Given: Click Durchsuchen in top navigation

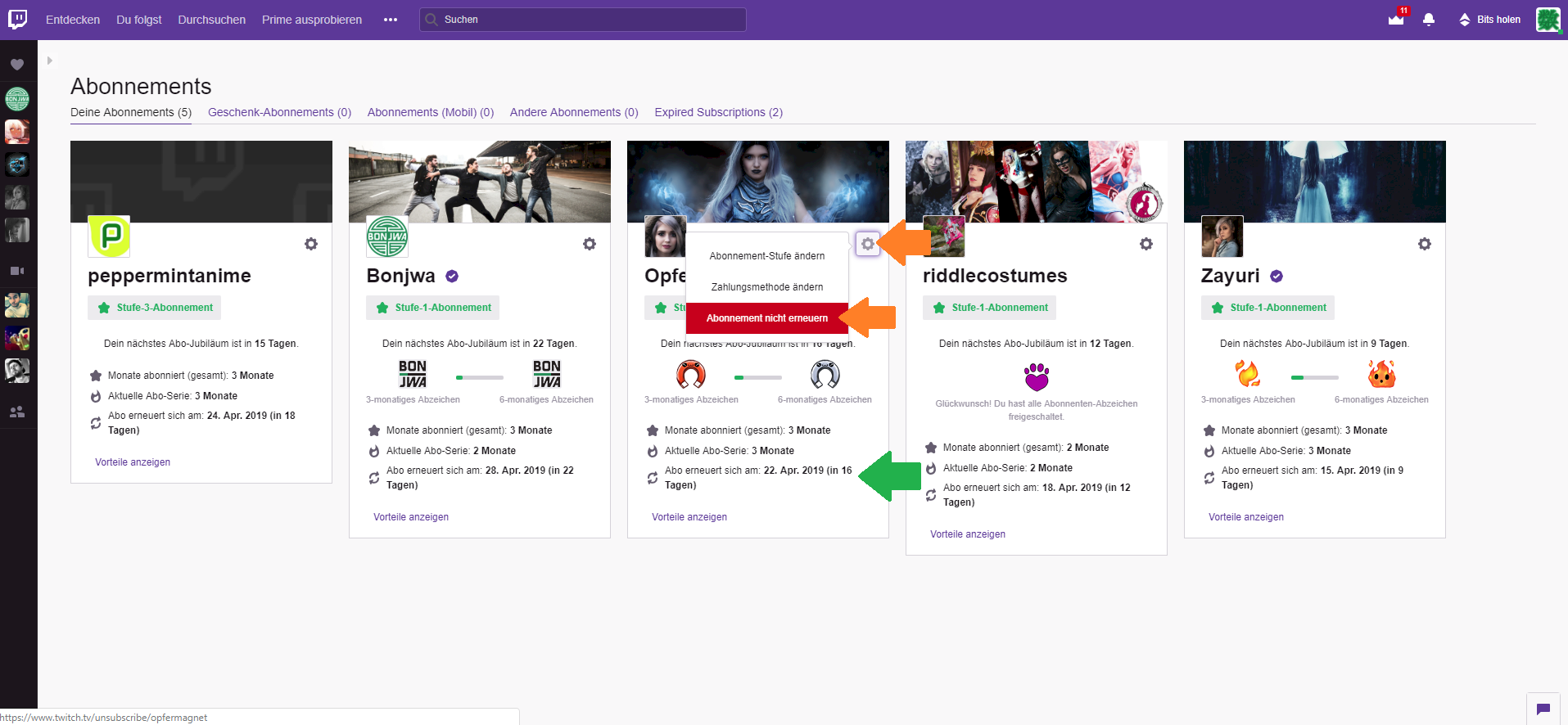Looking at the screenshot, I should [x=212, y=20].
